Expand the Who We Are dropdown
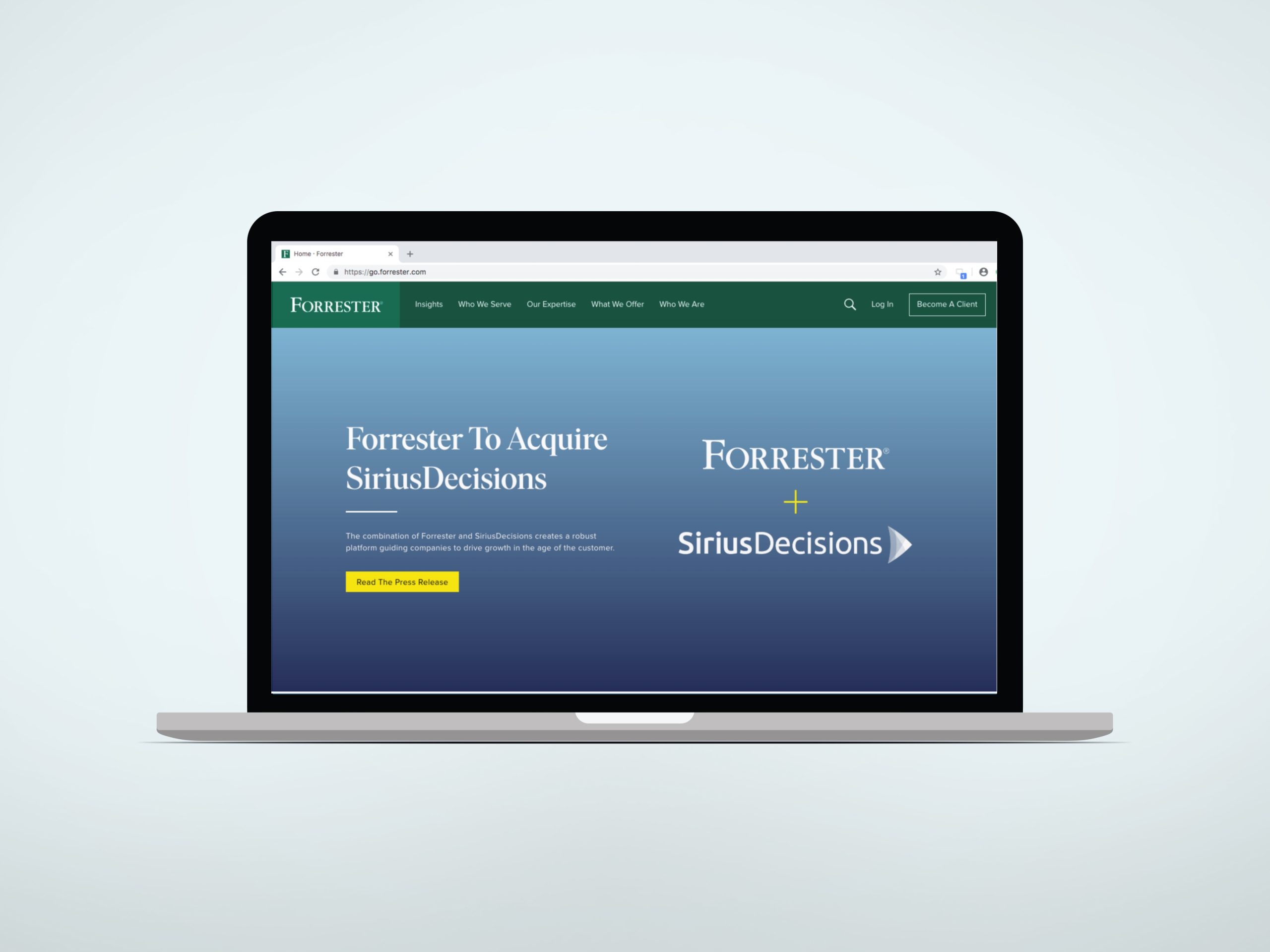 [680, 304]
